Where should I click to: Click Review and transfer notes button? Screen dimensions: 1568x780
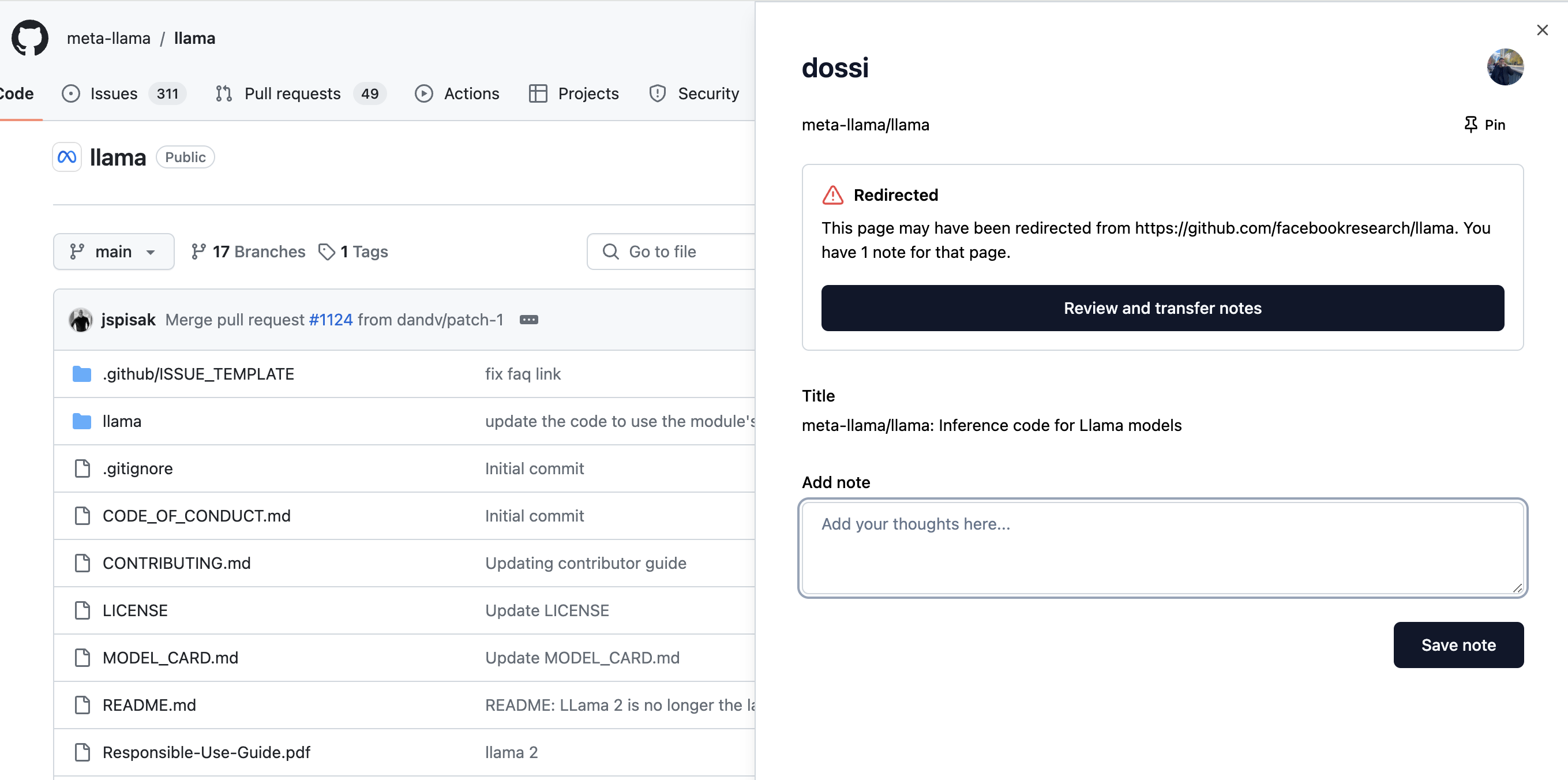click(1162, 308)
